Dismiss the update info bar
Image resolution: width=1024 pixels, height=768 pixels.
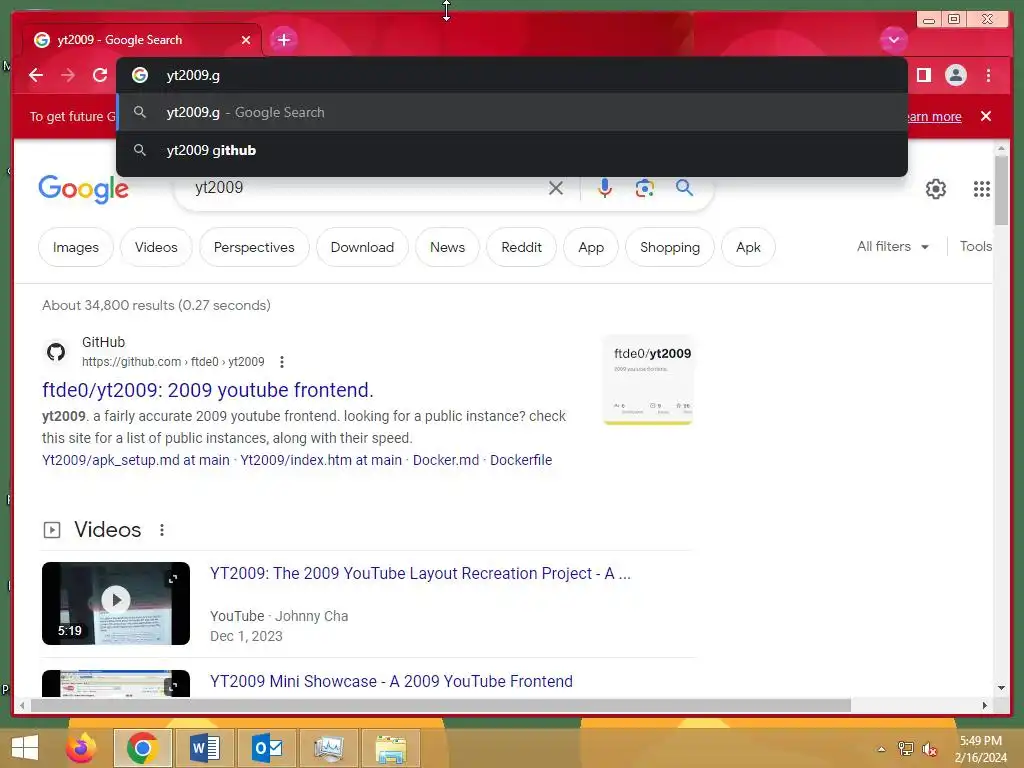point(986,116)
